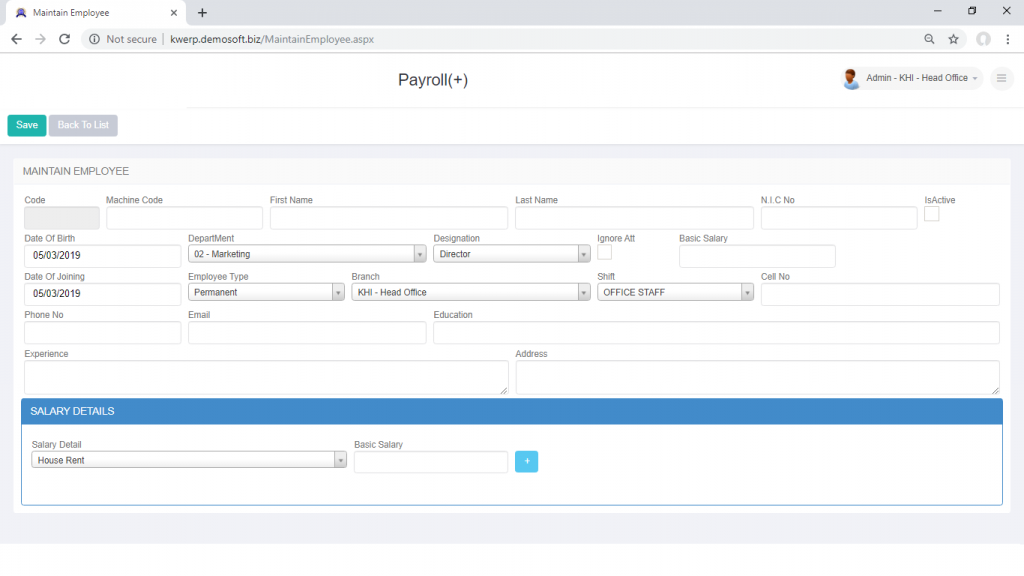1024x576 pixels.
Task: Expand the Designation dropdown showing Director
Action: (583, 253)
